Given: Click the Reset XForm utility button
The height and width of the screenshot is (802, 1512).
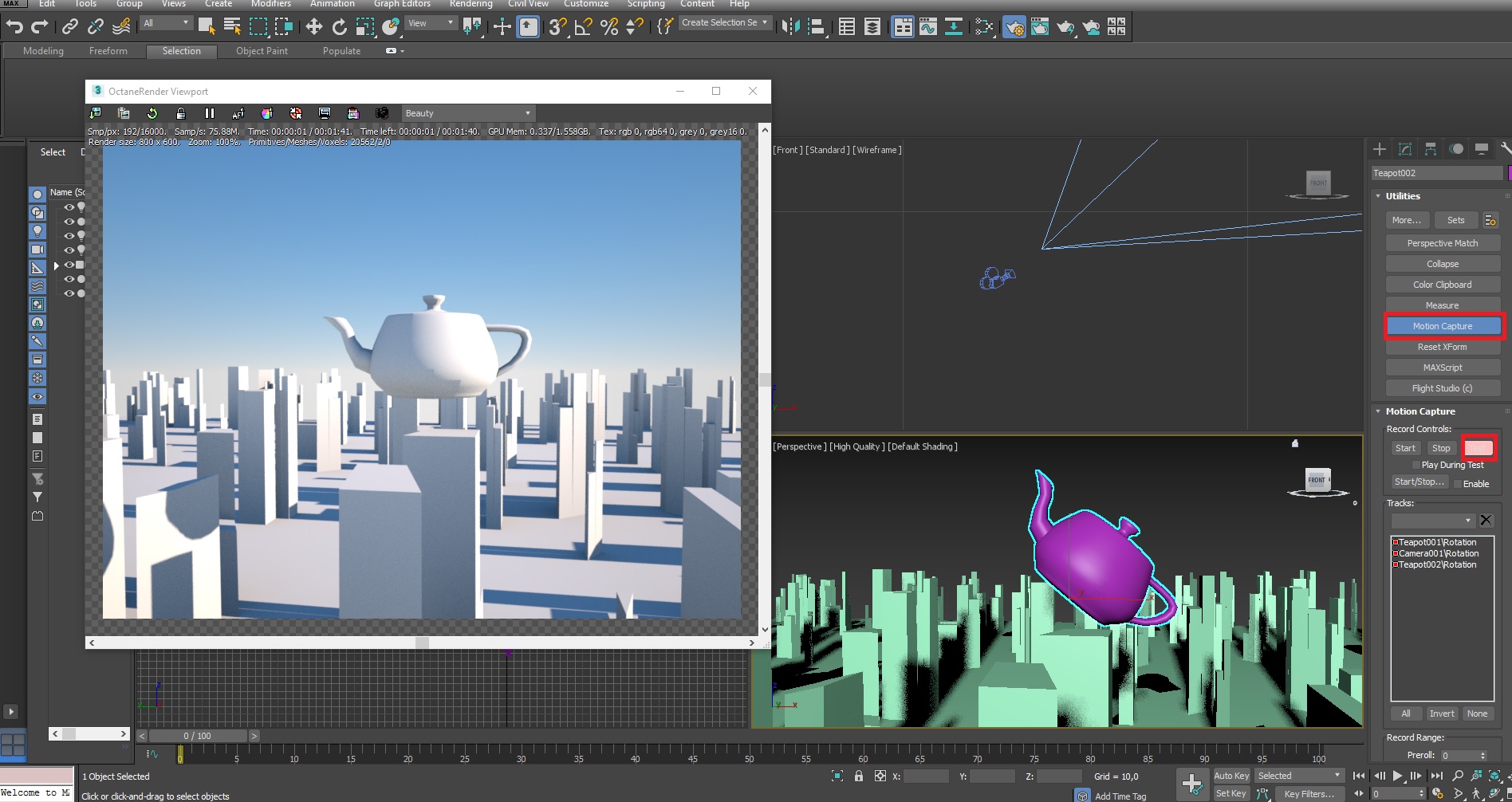Looking at the screenshot, I should [1442, 347].
